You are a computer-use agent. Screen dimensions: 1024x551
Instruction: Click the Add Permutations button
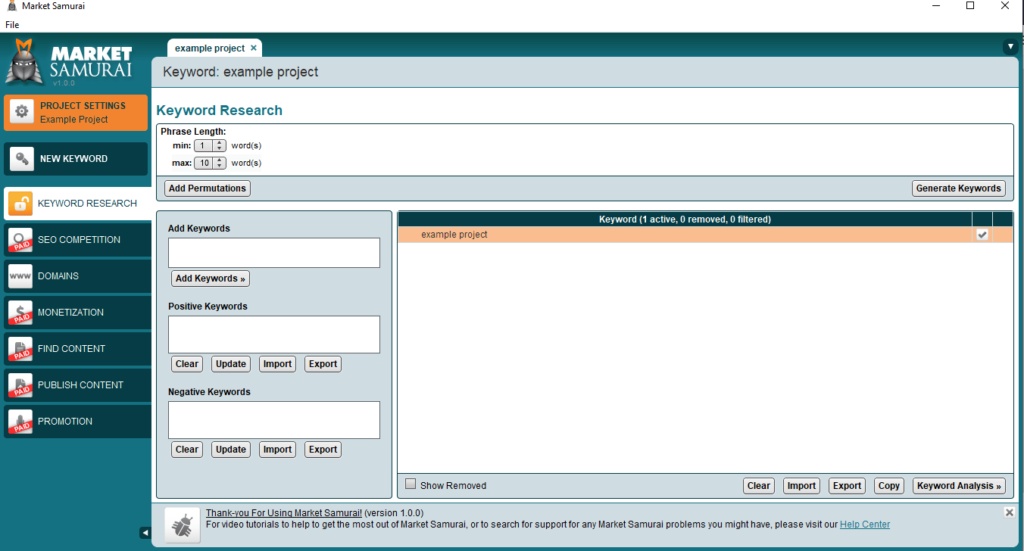click(207, 188)
